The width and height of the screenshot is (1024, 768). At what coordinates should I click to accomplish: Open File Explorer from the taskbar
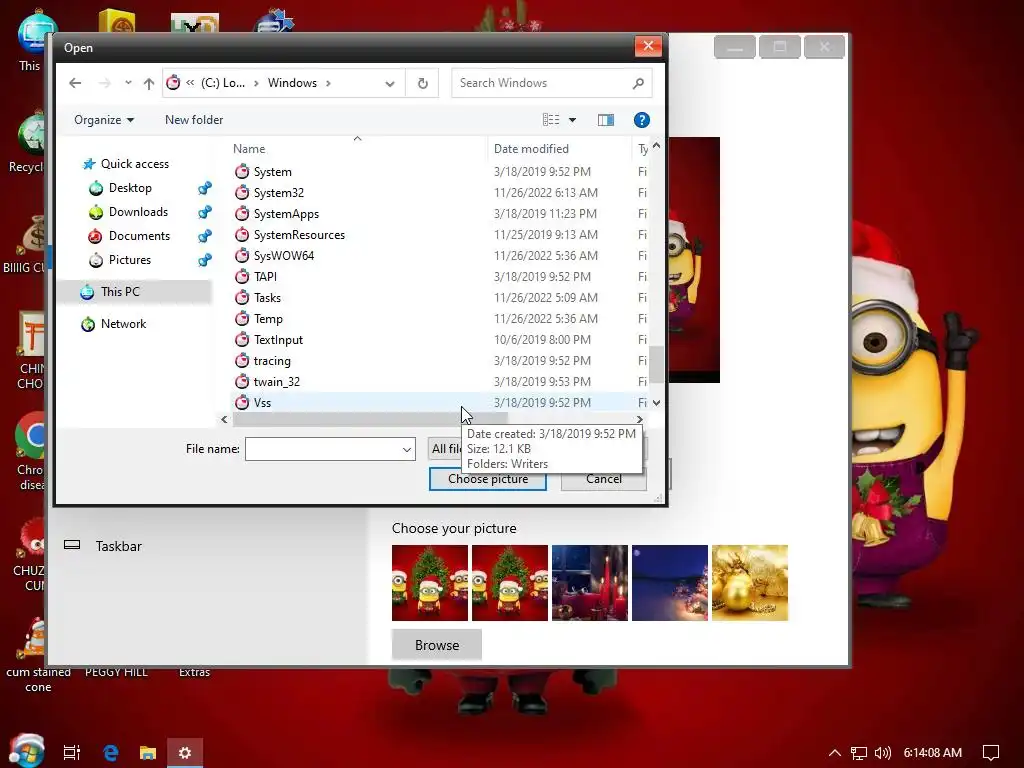click(x=148, y=753)
